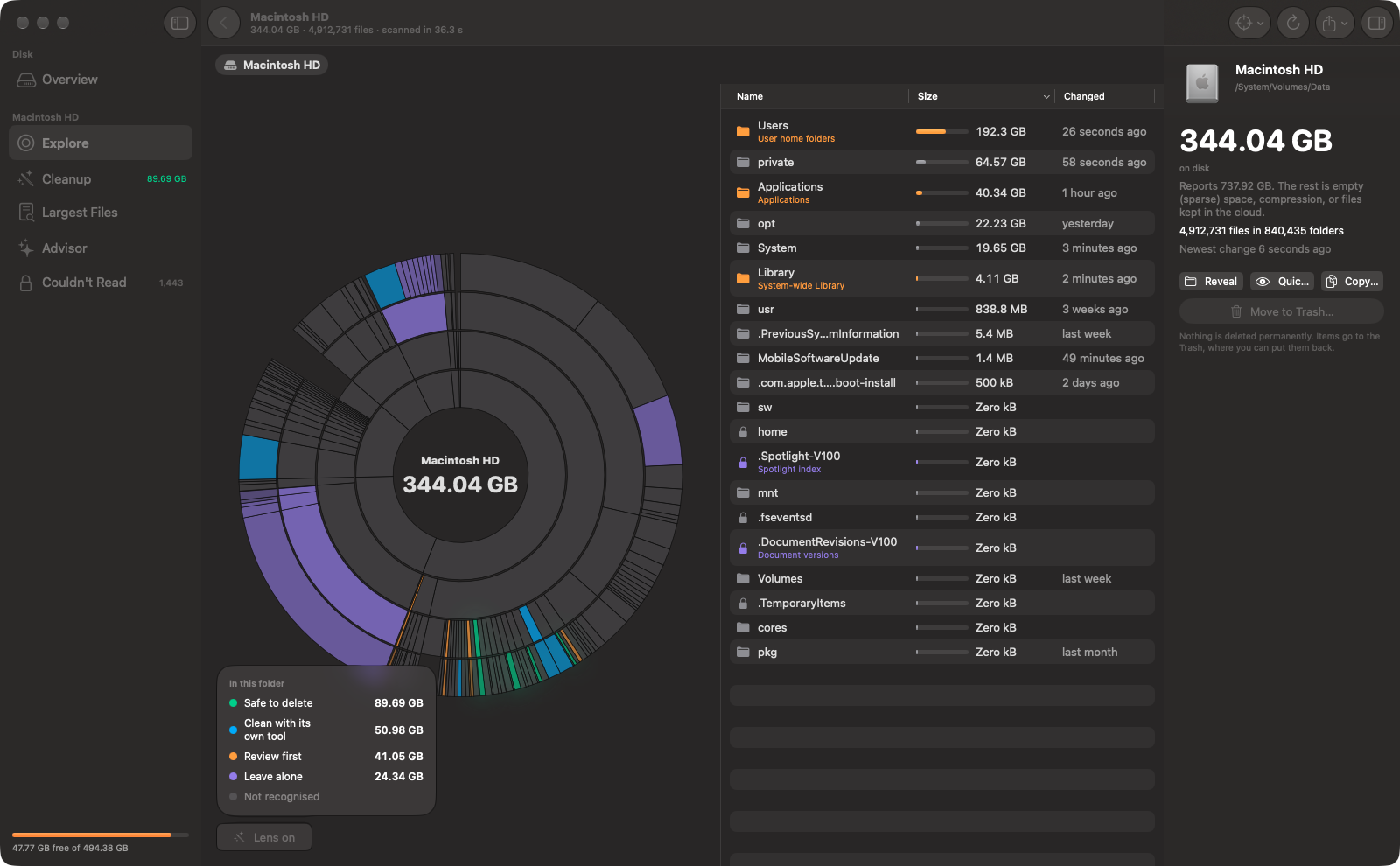Viewport: 1400px width, 866px height.
Task: Quick Look the selected item
Action: click(1283, 281)
